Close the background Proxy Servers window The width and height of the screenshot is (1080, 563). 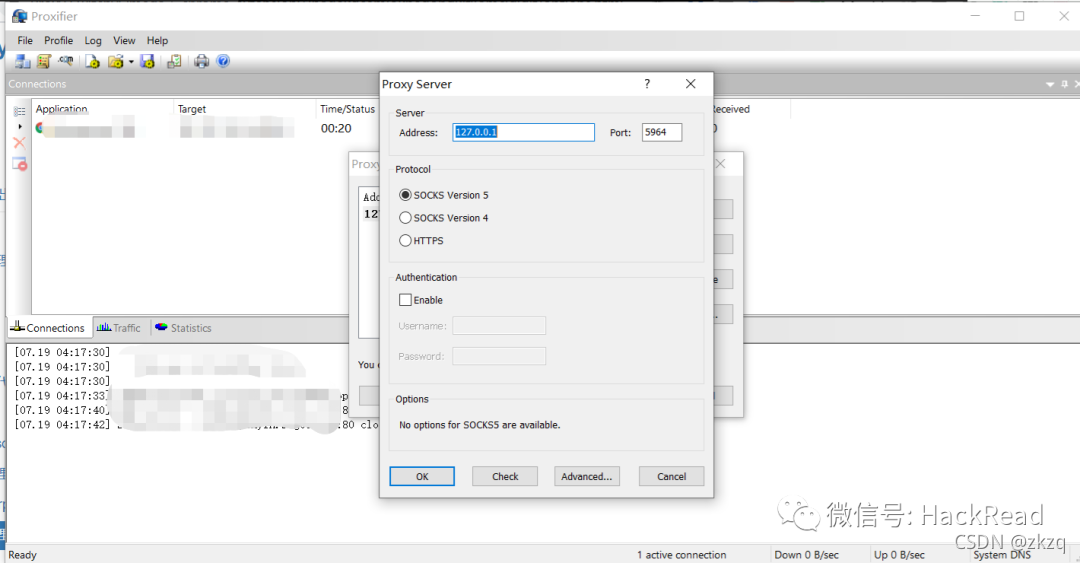tap(720, 164)
